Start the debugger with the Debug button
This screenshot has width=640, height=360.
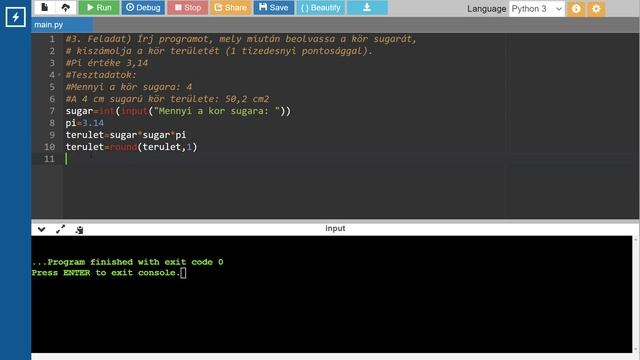coord(143,8)
